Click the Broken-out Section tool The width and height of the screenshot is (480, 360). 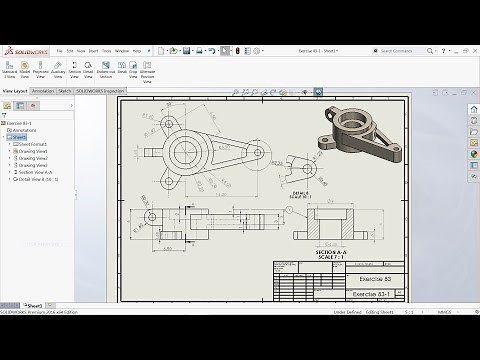[x=106, y=70]
